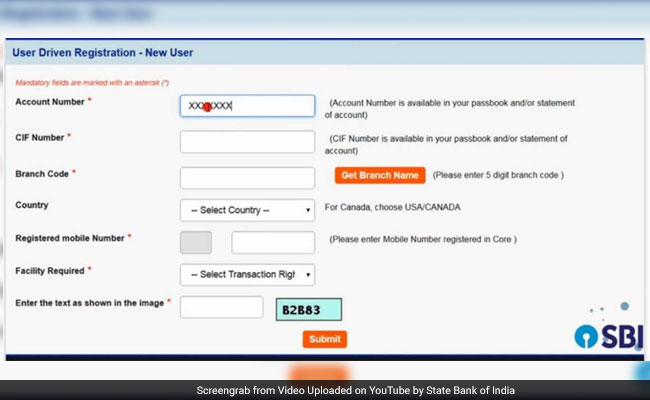
Task: Click the mandatory fields asterisk notice
Action: [92, 82]
